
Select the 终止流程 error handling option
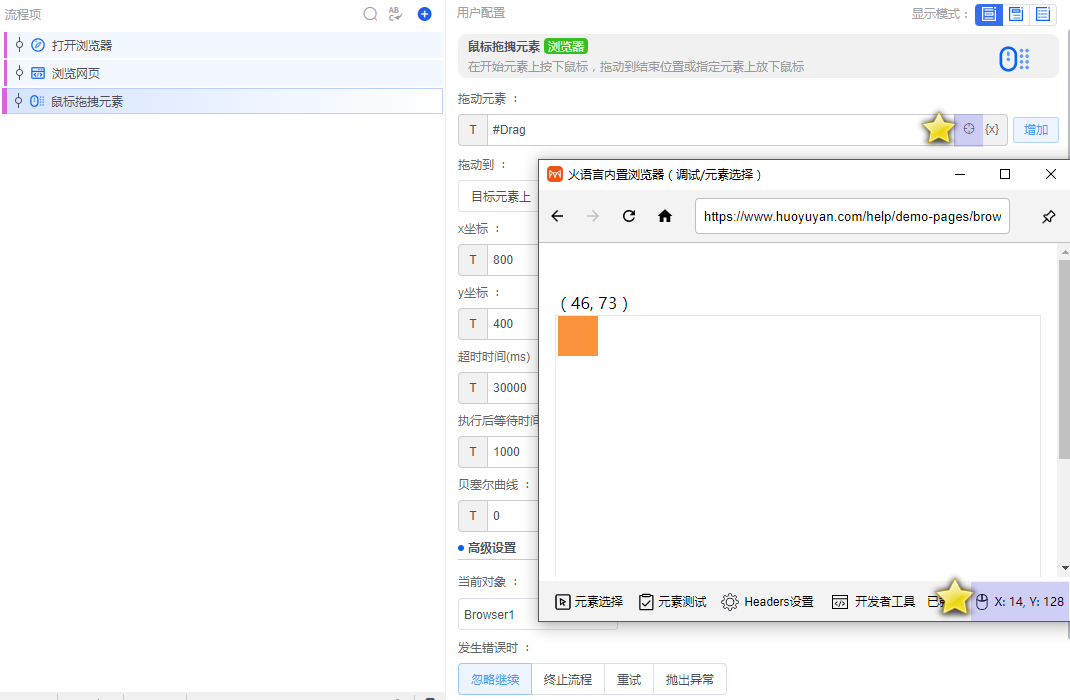coord(568,679)
